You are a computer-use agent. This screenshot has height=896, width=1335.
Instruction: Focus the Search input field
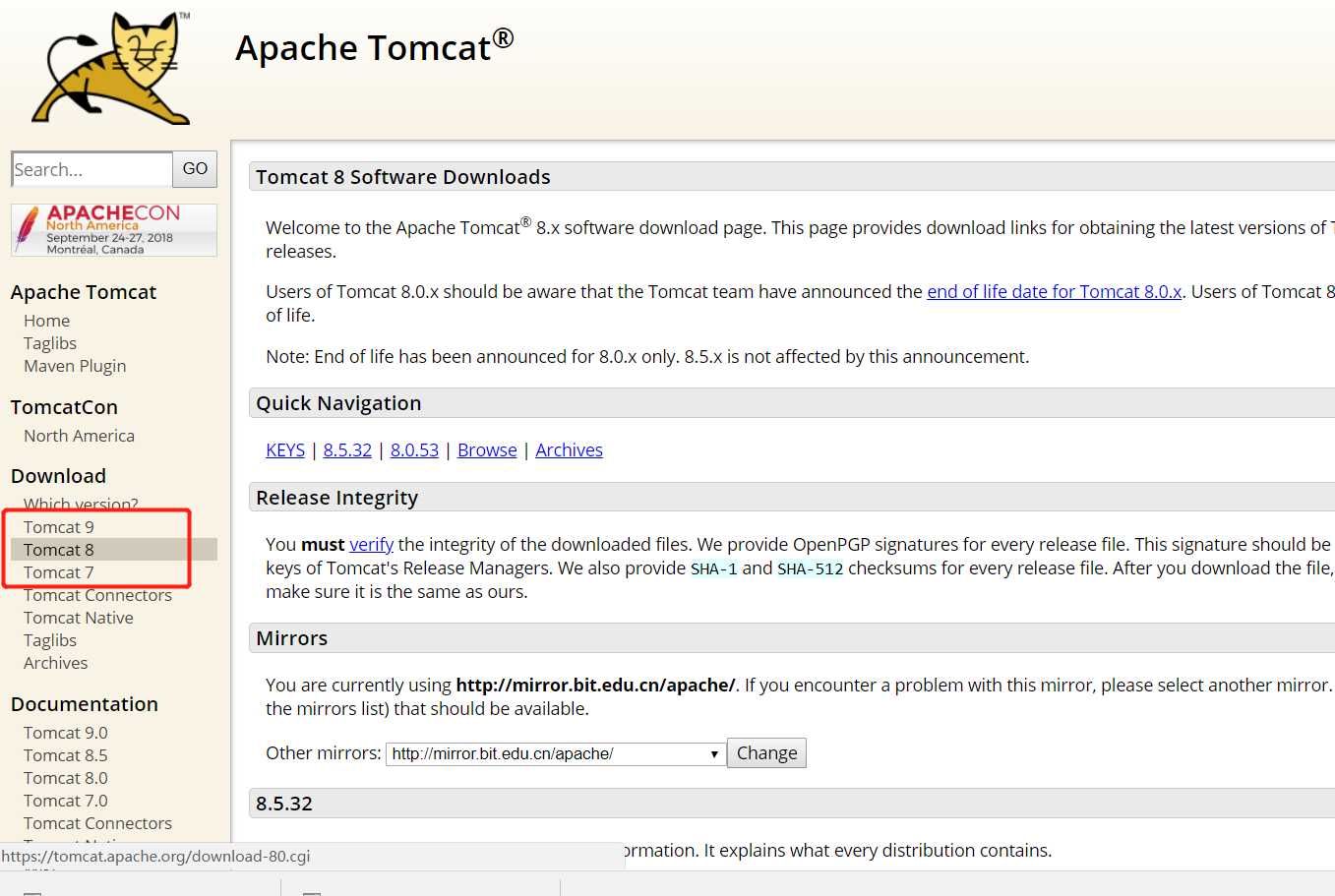tap(91, 169)
